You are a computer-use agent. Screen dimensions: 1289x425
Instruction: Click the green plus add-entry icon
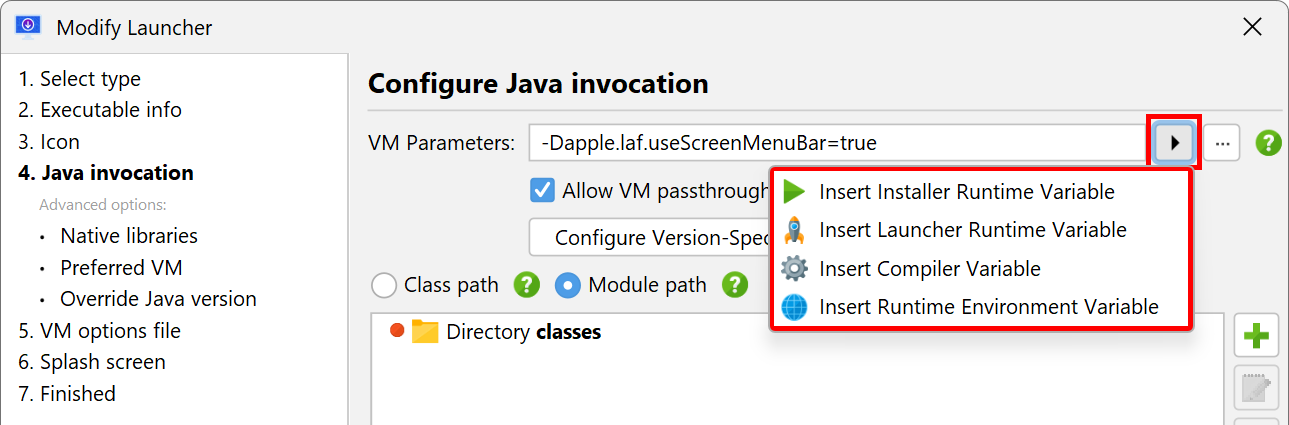1256,336
